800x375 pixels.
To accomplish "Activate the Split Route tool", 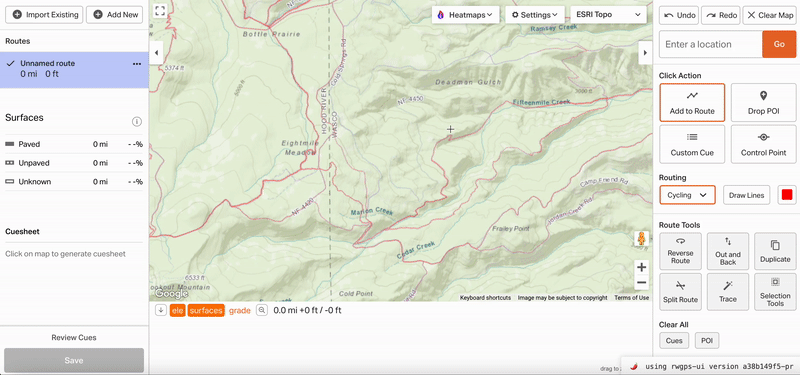I will coord(680,292).
